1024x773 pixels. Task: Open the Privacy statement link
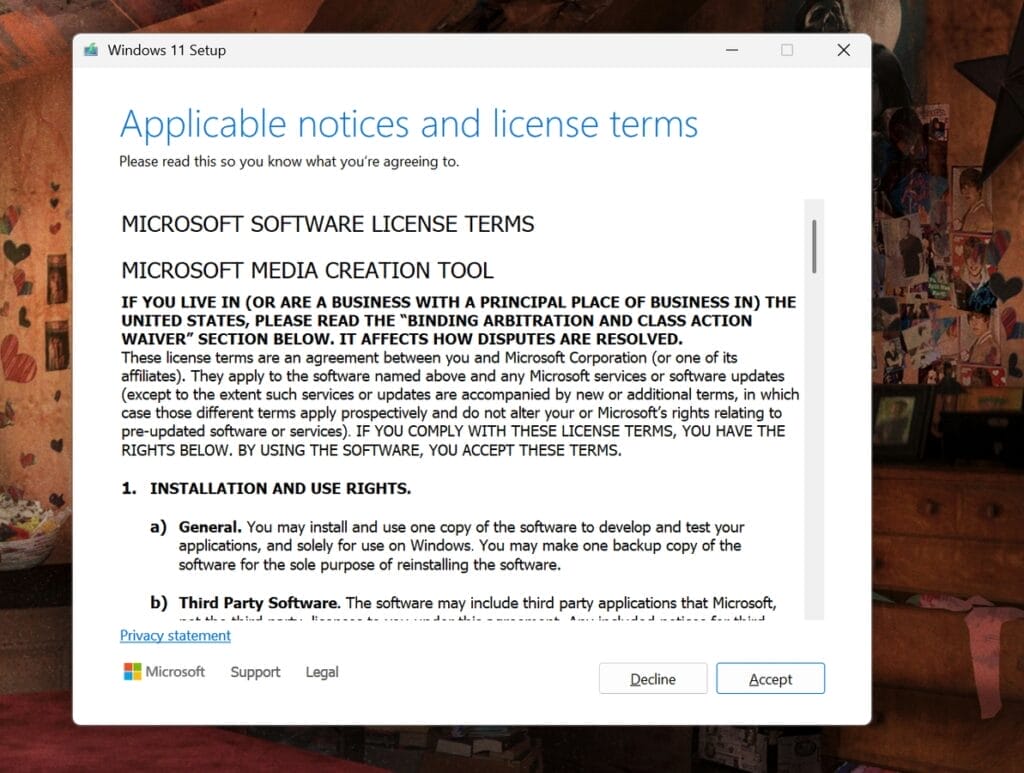175,636
